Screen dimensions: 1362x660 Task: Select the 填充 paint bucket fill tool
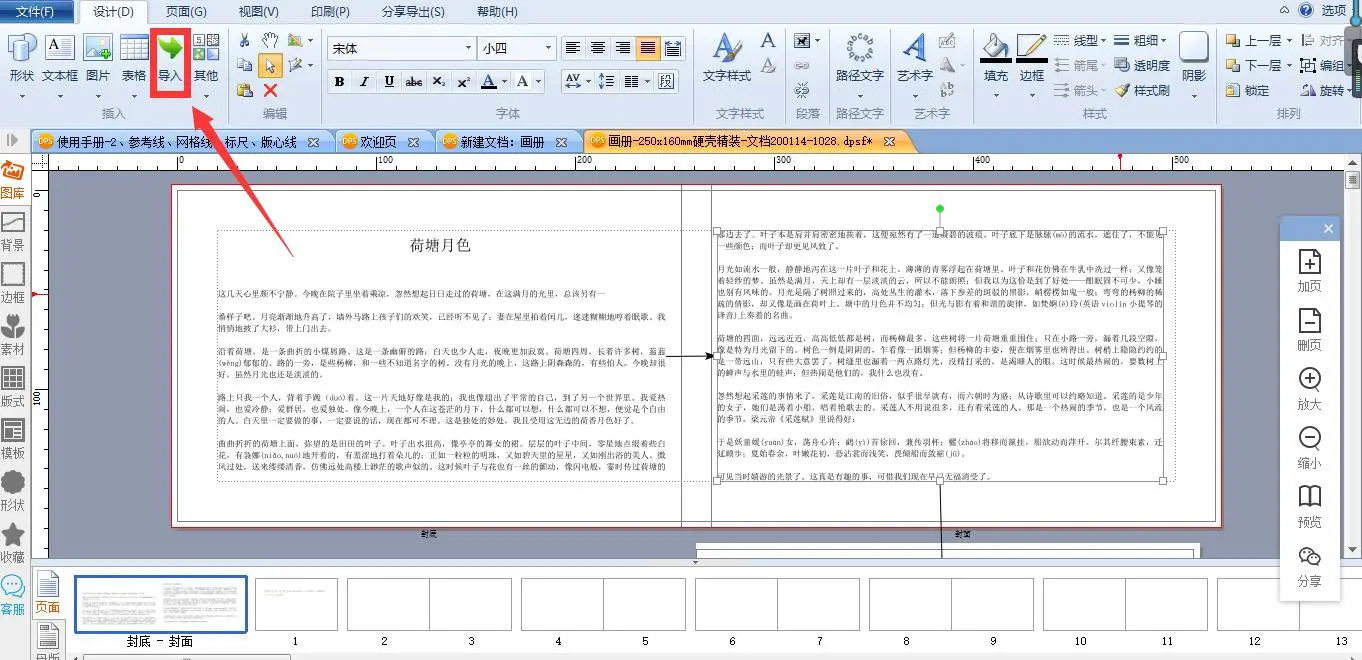pos(996,48)
